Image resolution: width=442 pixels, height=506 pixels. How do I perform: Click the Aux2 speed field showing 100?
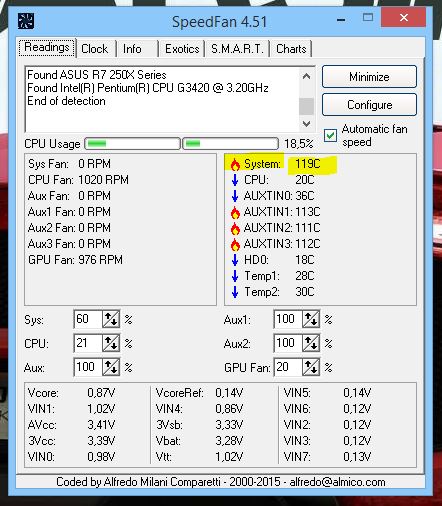click(288, 343)
